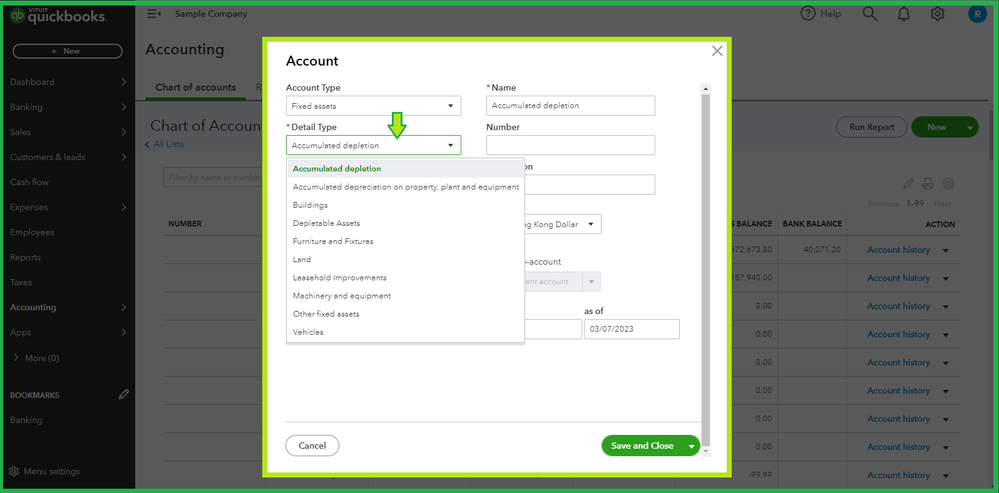Choose Vehicles detail type

[x=406, y=332]
